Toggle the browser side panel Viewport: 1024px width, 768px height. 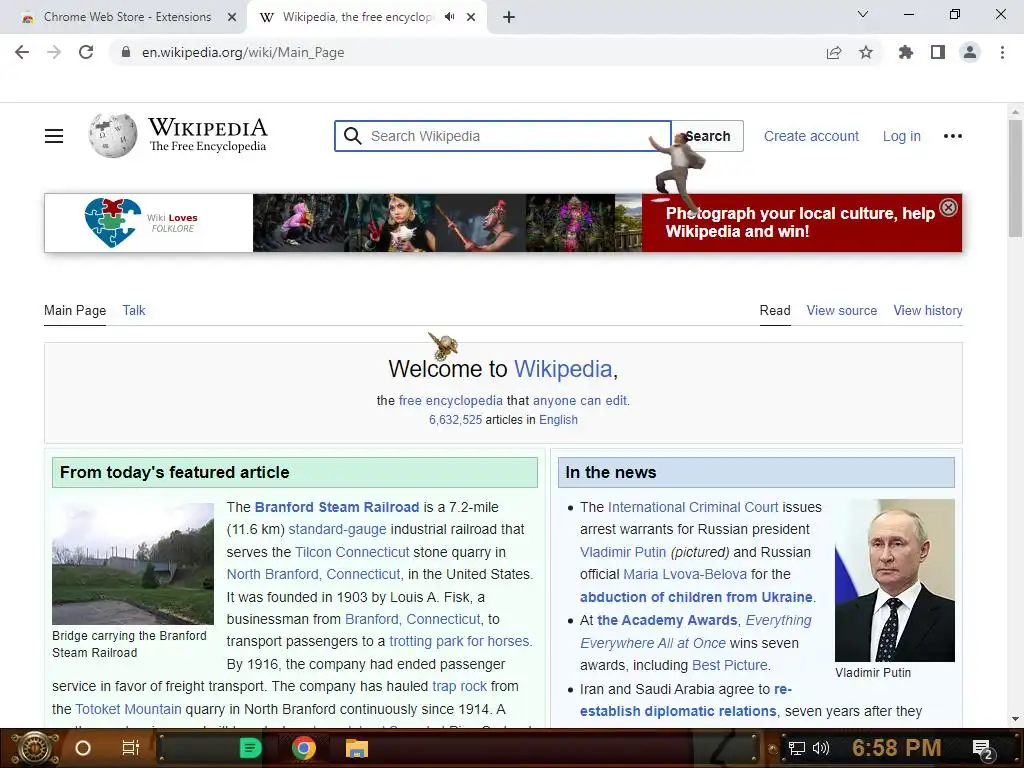(938, 52)
